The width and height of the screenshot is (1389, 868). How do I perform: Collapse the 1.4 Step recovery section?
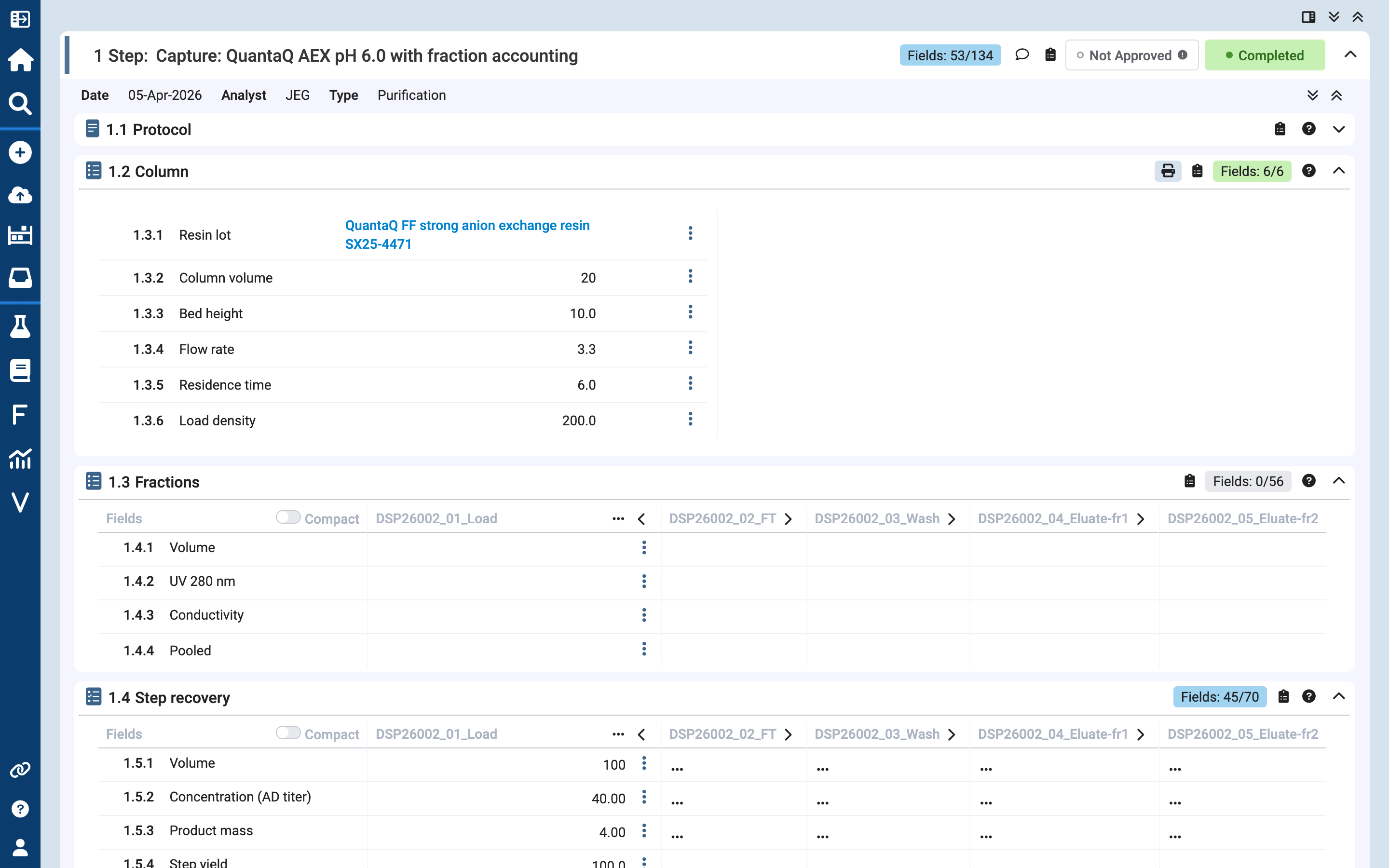click(x=1339, y=697)
